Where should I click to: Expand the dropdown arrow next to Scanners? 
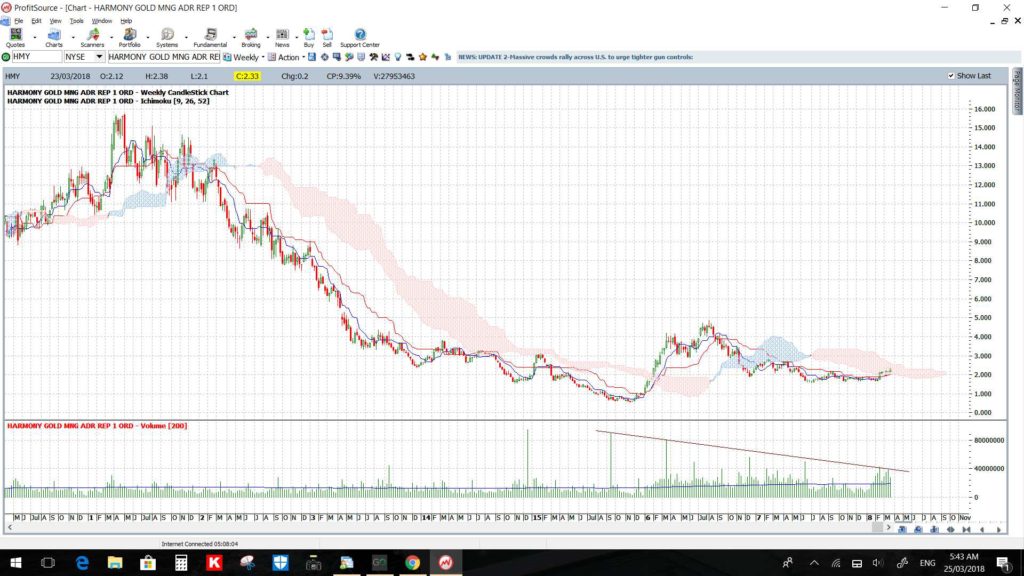point(110,38)
